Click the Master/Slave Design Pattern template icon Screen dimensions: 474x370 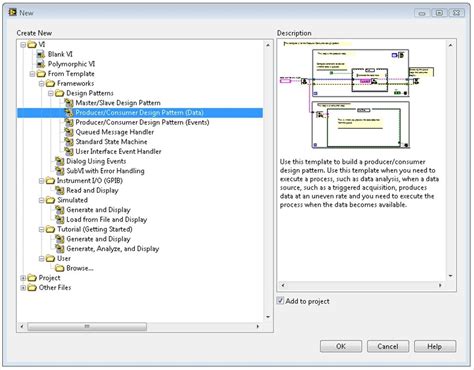point(69,103)
